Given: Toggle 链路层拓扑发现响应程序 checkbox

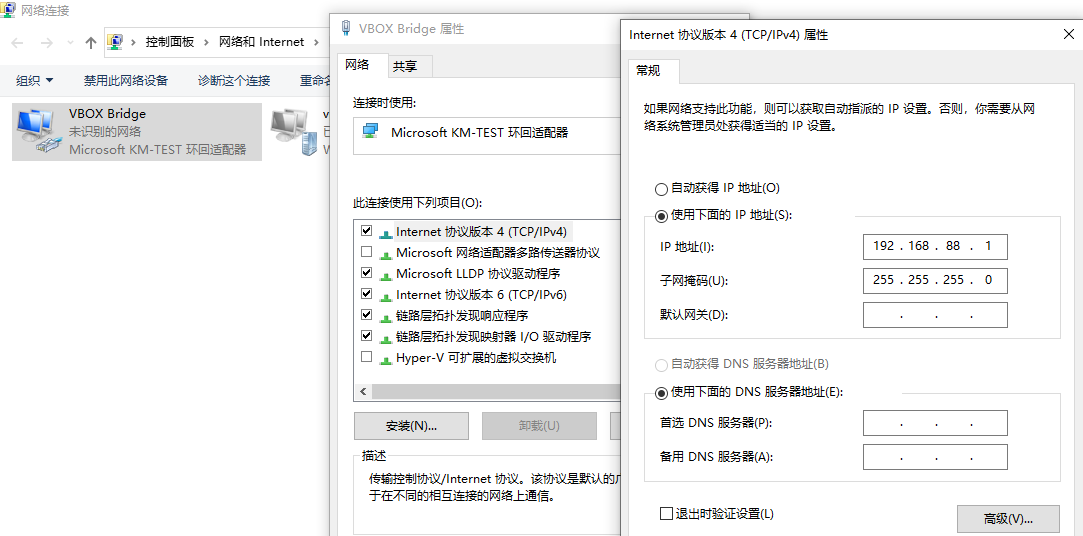Looking at the screenshot, I should pyautogui.click(x=366, y=314).
